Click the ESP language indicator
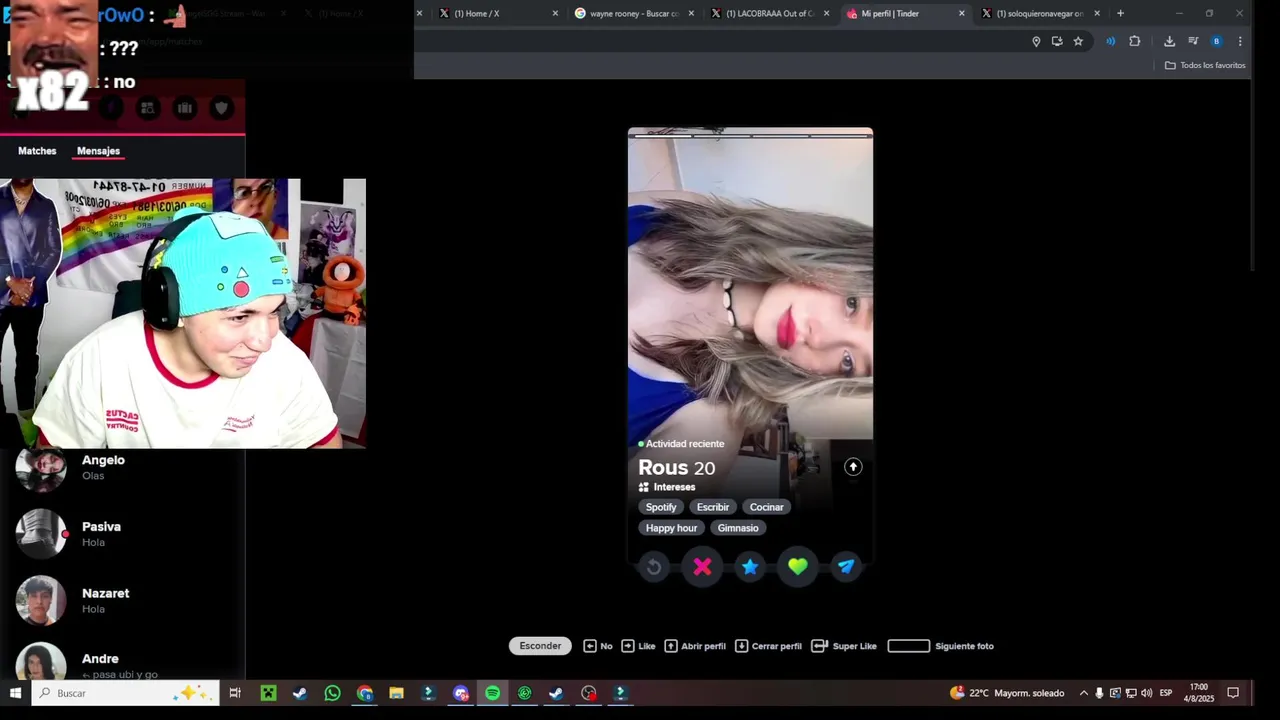Screen dimensions: 1280x720 [x=1166, y=693]
